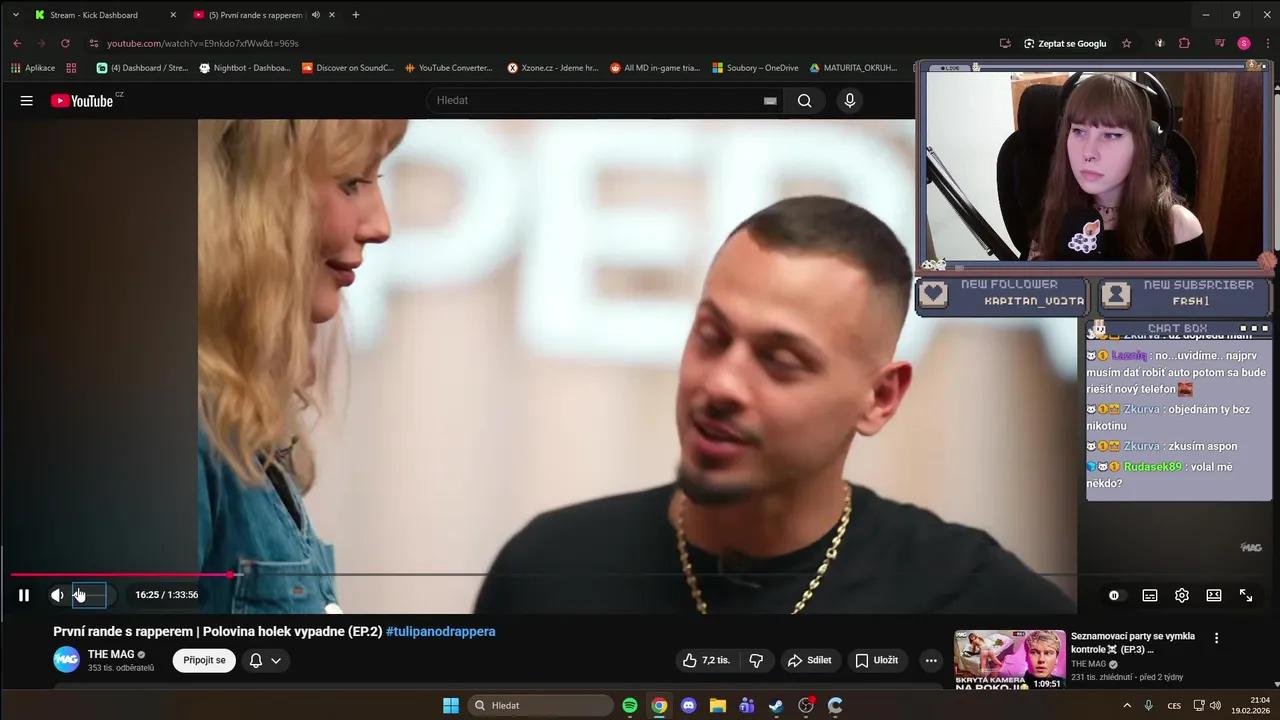
Task: Switch to Stream - Kick Dashboard tab
Action: click(104, 15)
